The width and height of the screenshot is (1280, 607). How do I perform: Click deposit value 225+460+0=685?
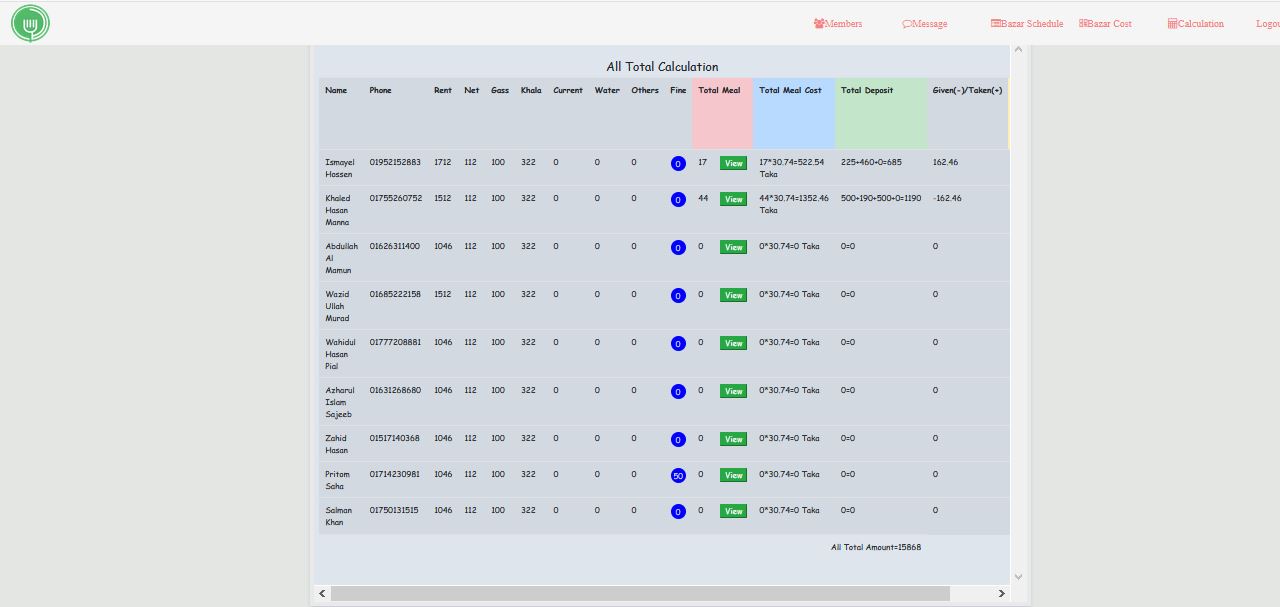[x=871, y=162]
